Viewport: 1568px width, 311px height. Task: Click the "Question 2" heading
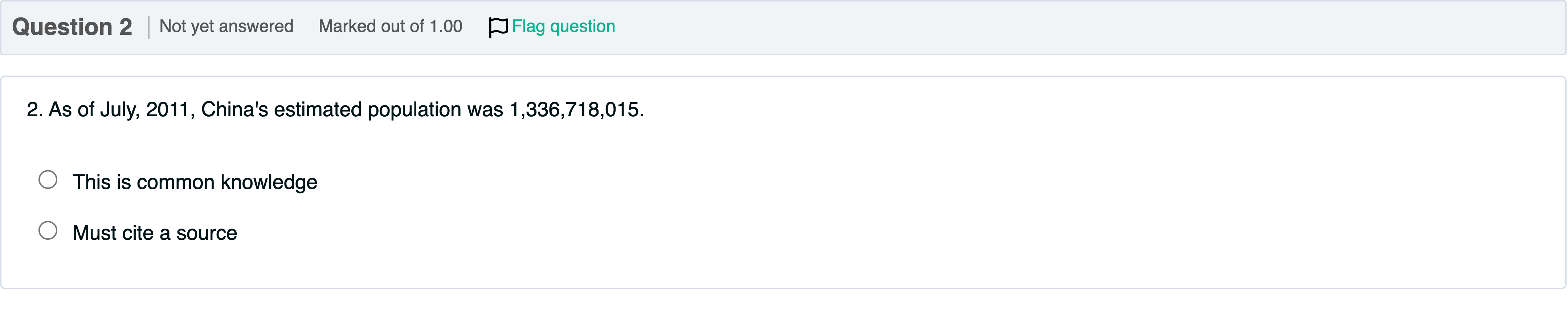pyautogui.click(x=72, y=27)
